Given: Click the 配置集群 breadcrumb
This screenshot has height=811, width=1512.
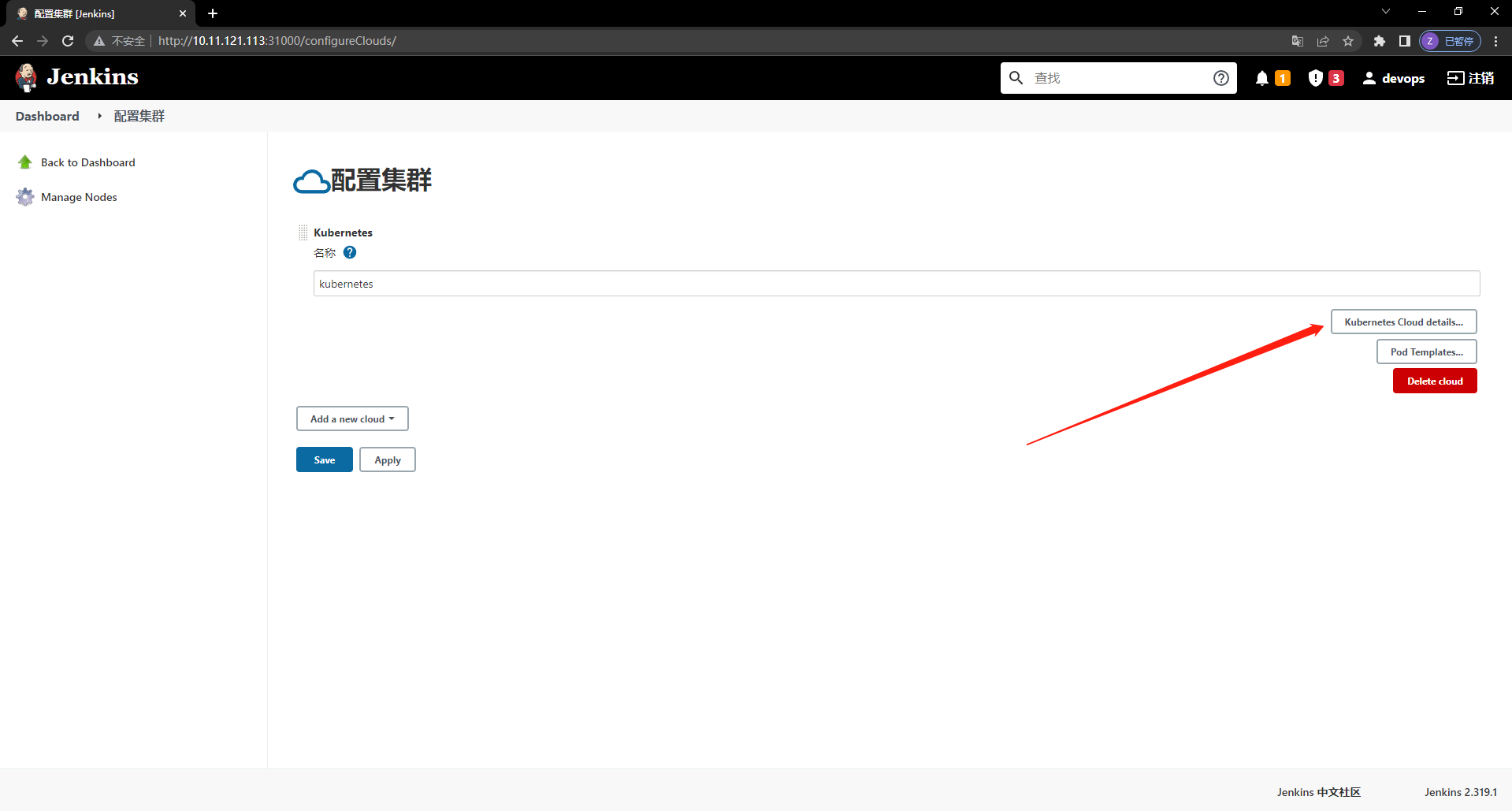Looking at the screenshot, I should click(139, 116).
